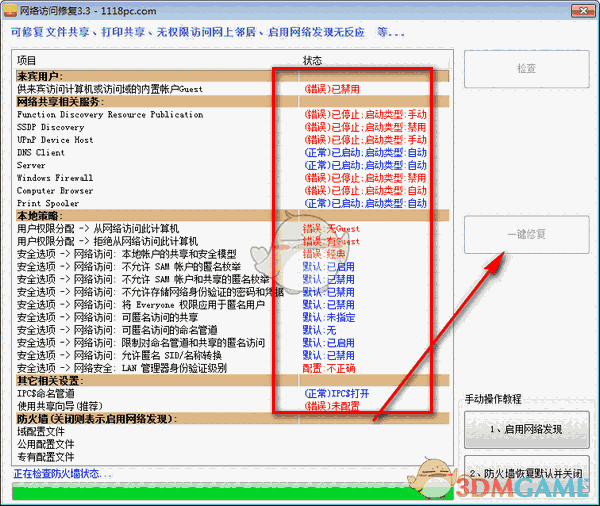The image size is (600, 506).
Task: Click the 默认:未指定 status value
Action: pyautogui.click(x=329, y=317)
